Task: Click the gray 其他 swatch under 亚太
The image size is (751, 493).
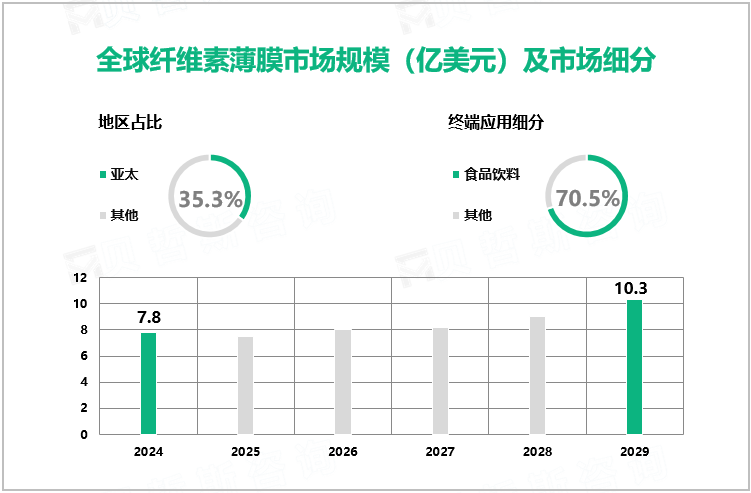Action: click(x=102, y=216)
